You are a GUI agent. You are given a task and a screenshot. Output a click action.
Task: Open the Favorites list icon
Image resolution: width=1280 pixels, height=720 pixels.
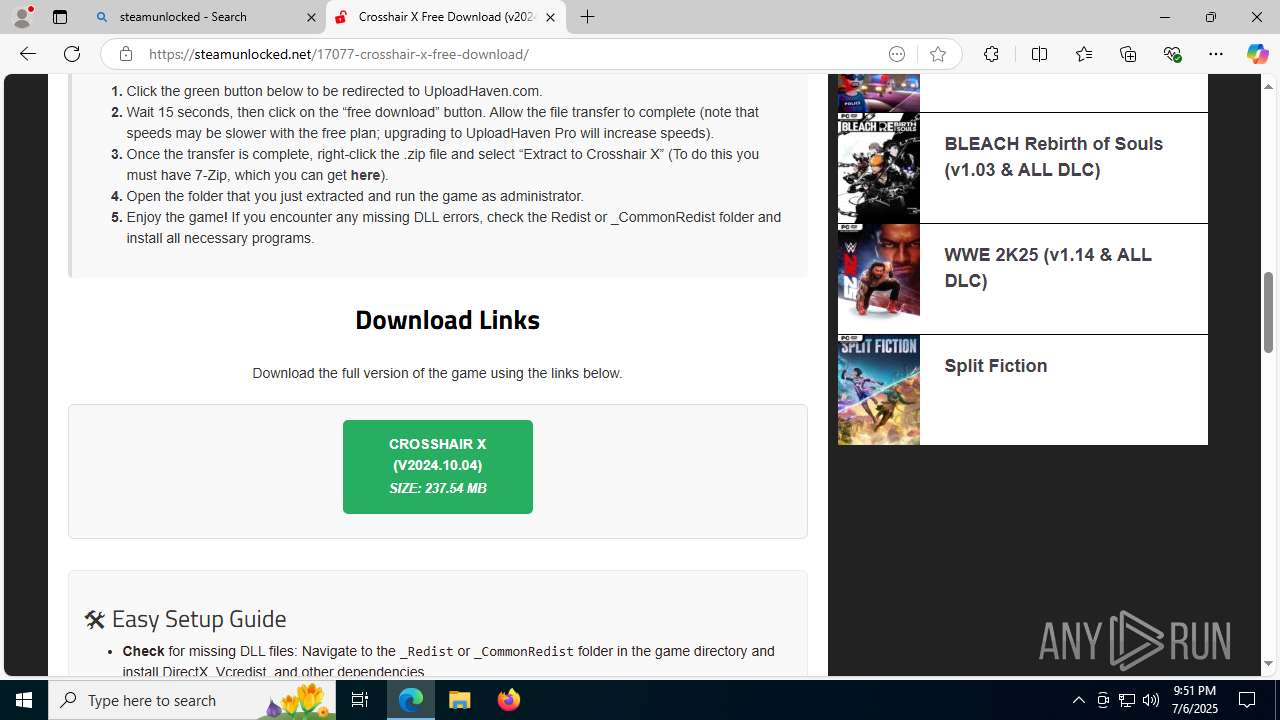click(x=1084, y=54)
